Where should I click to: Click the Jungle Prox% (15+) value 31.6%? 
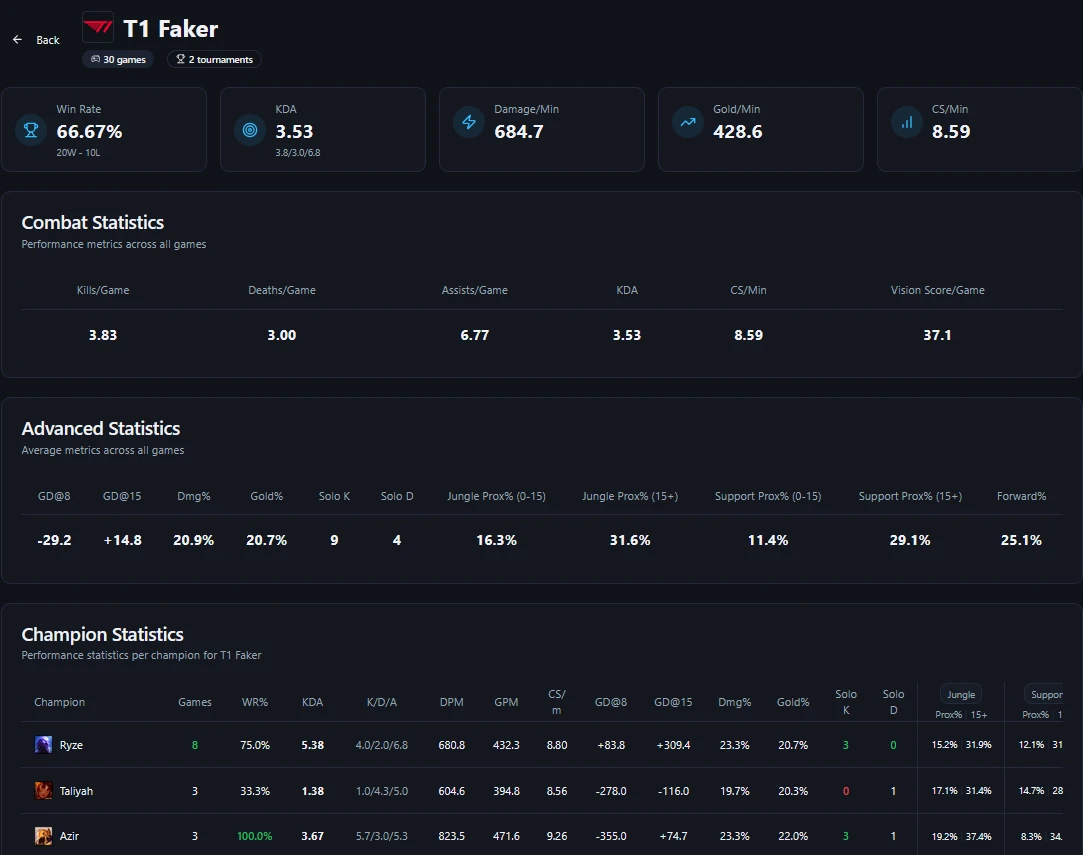[x=630, y=540]
